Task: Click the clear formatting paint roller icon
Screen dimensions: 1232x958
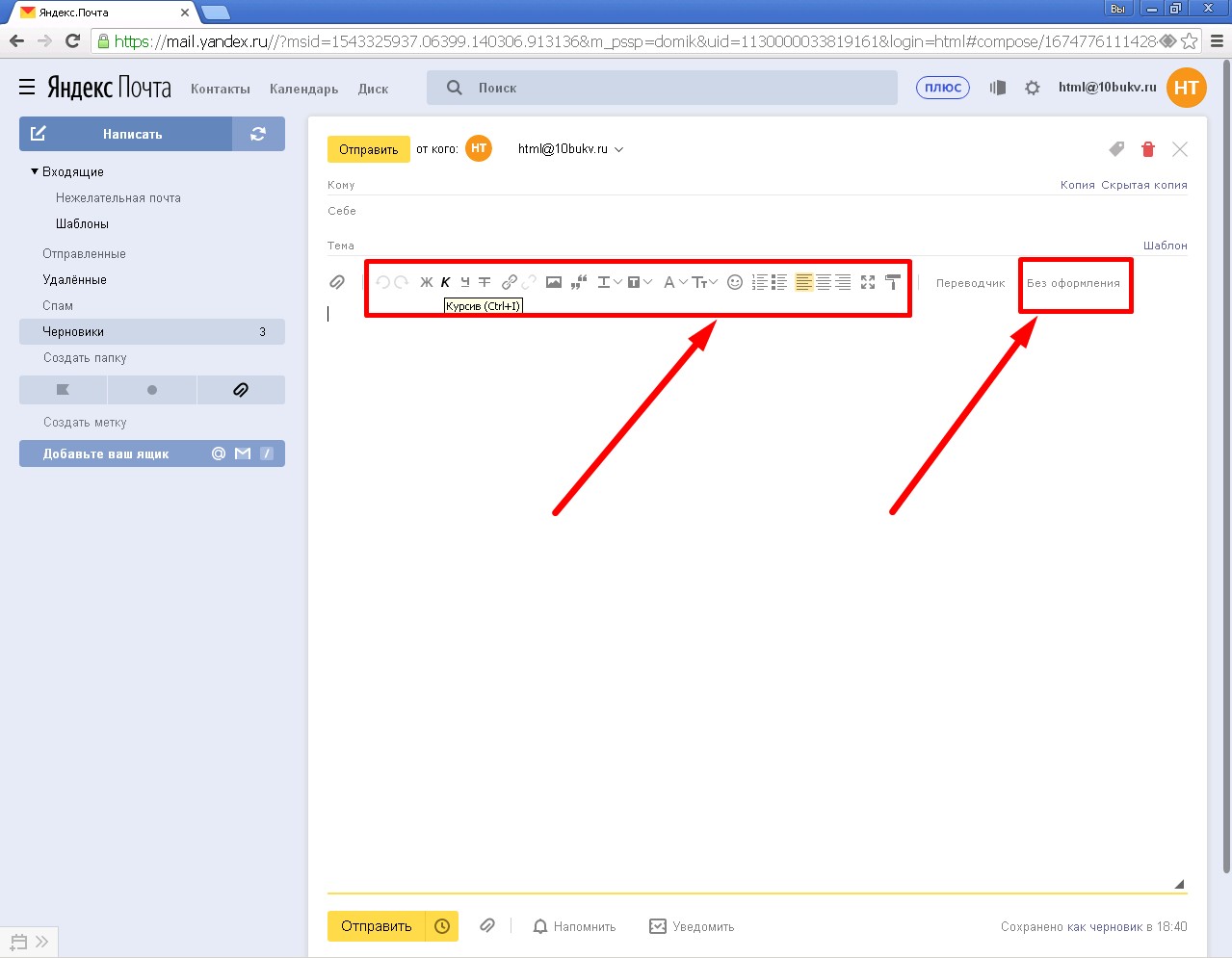Action: 893,282
